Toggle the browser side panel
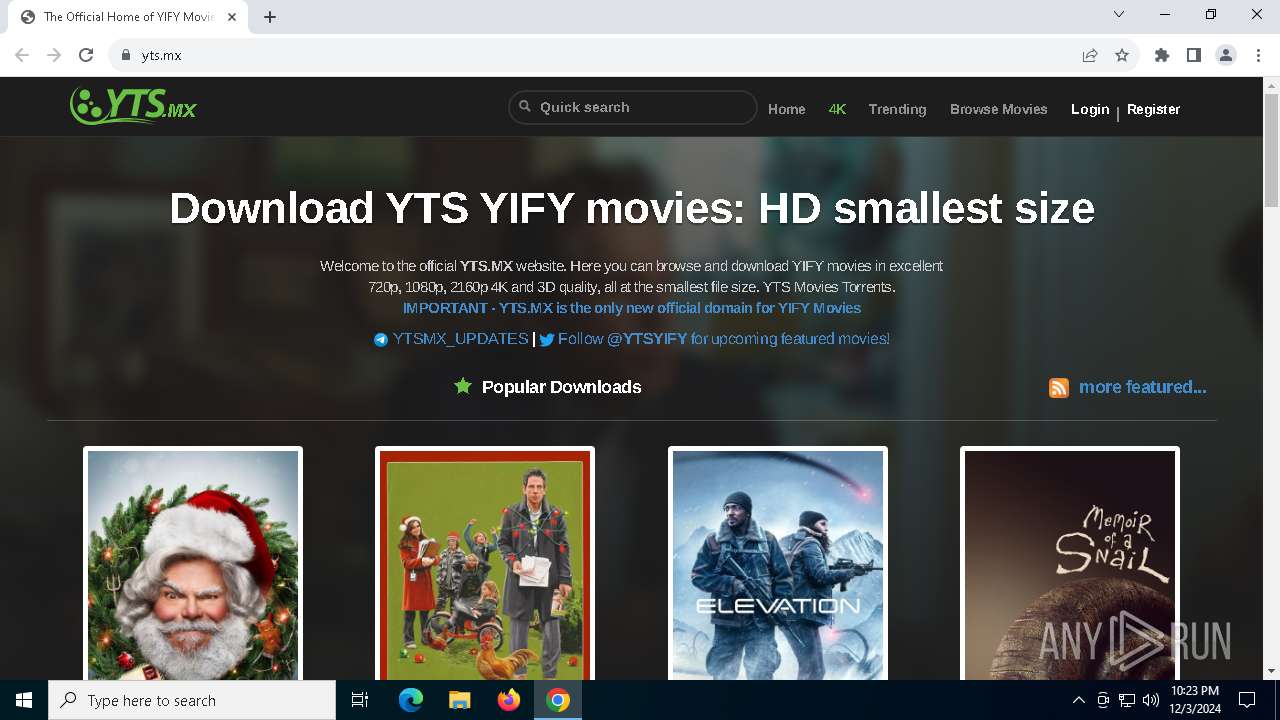Image resolution: width=1280 pixels, height=720 pixels. point(1194,55)
